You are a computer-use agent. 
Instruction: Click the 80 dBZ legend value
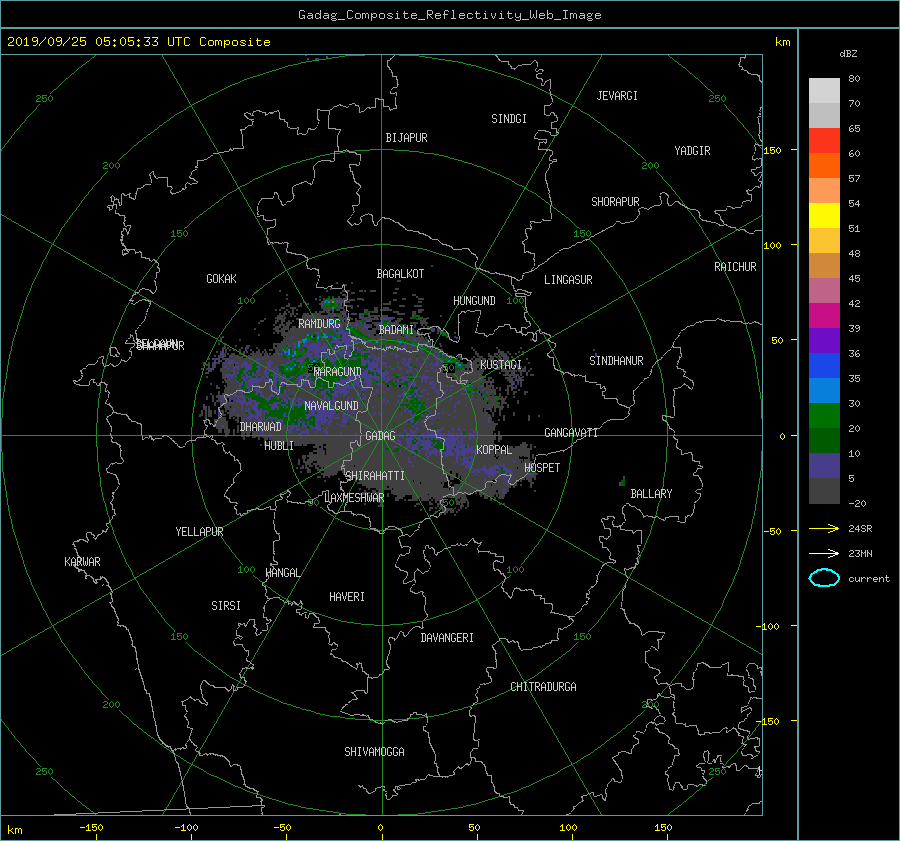(854, 79)
